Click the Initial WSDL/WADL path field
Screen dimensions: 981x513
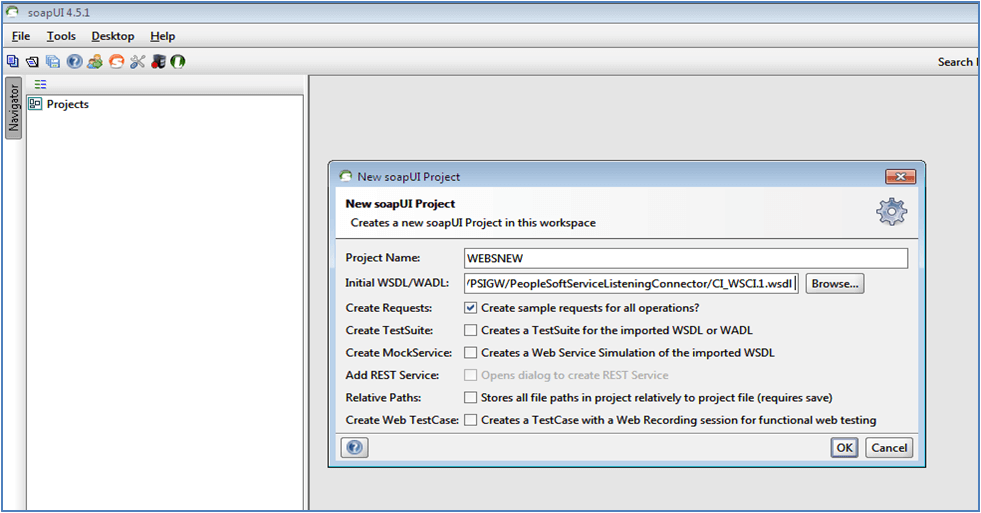coord(631,283)
